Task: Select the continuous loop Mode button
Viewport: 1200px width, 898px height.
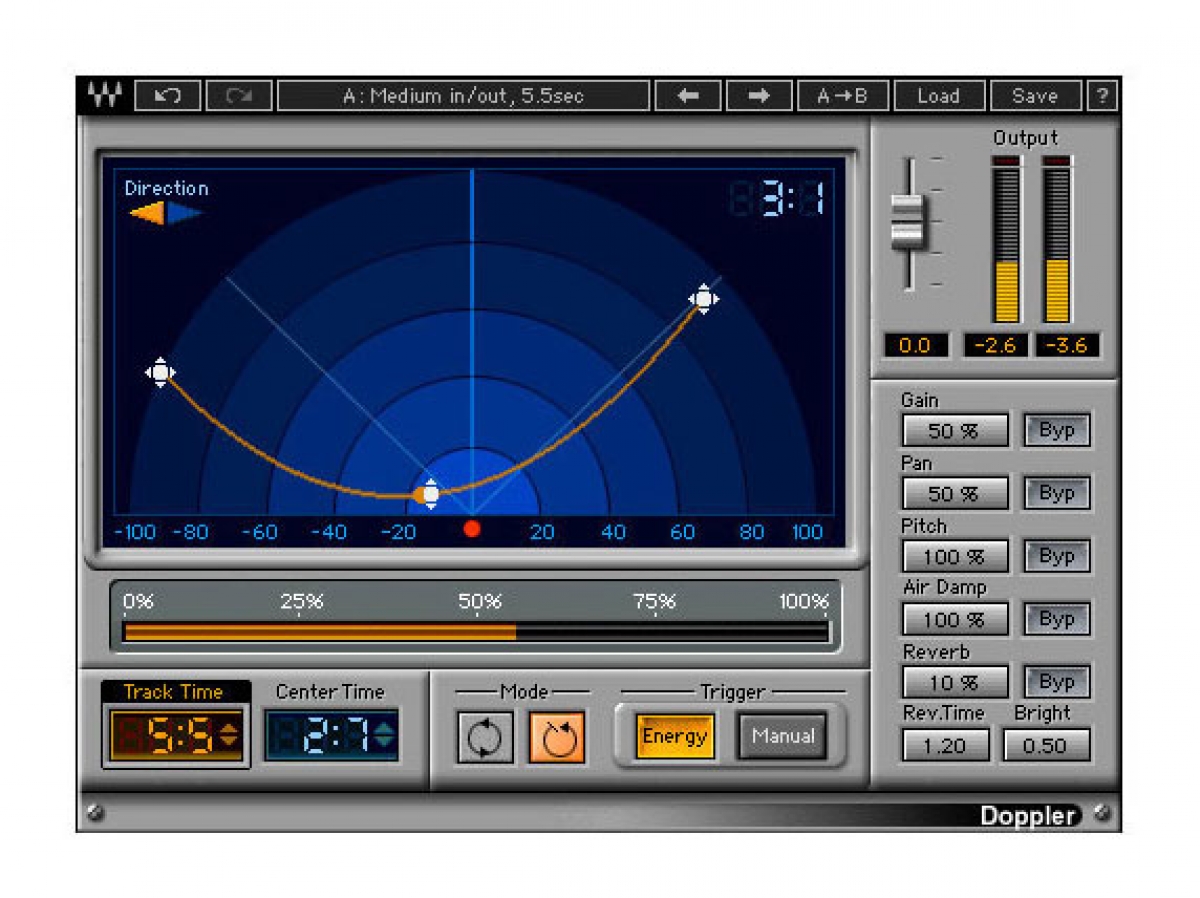Action: (485, 739)
